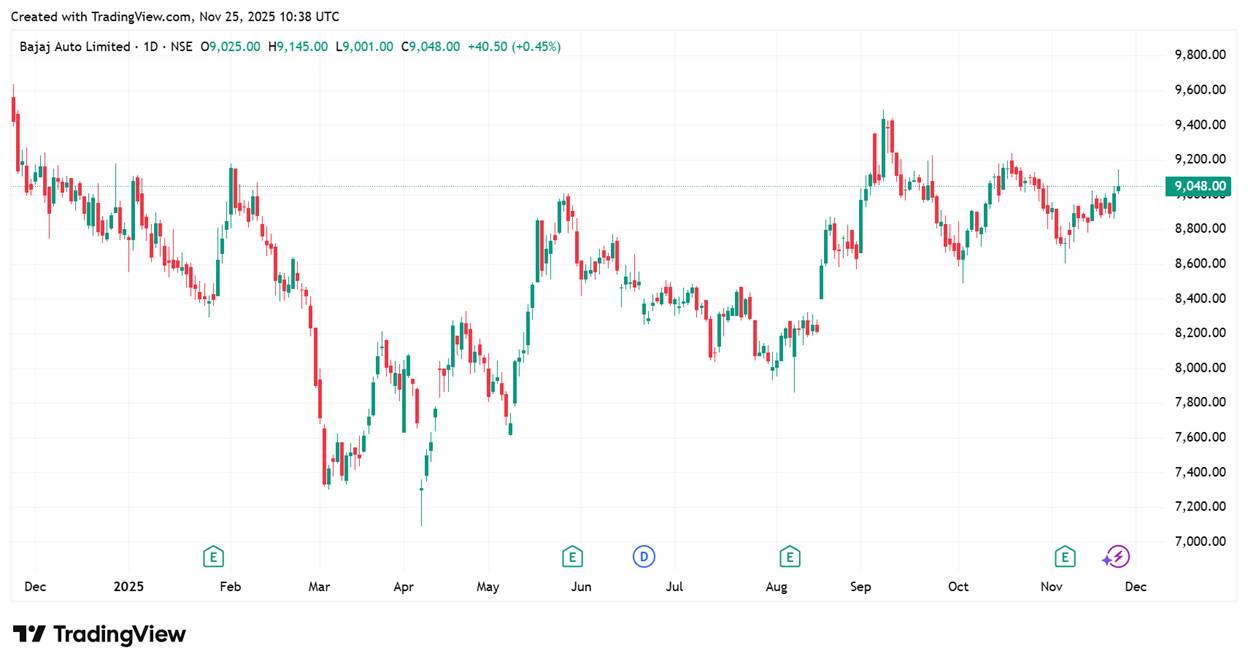Click the earnings marker near June
Screen dimensions: 1248x667
click(572, 556)
